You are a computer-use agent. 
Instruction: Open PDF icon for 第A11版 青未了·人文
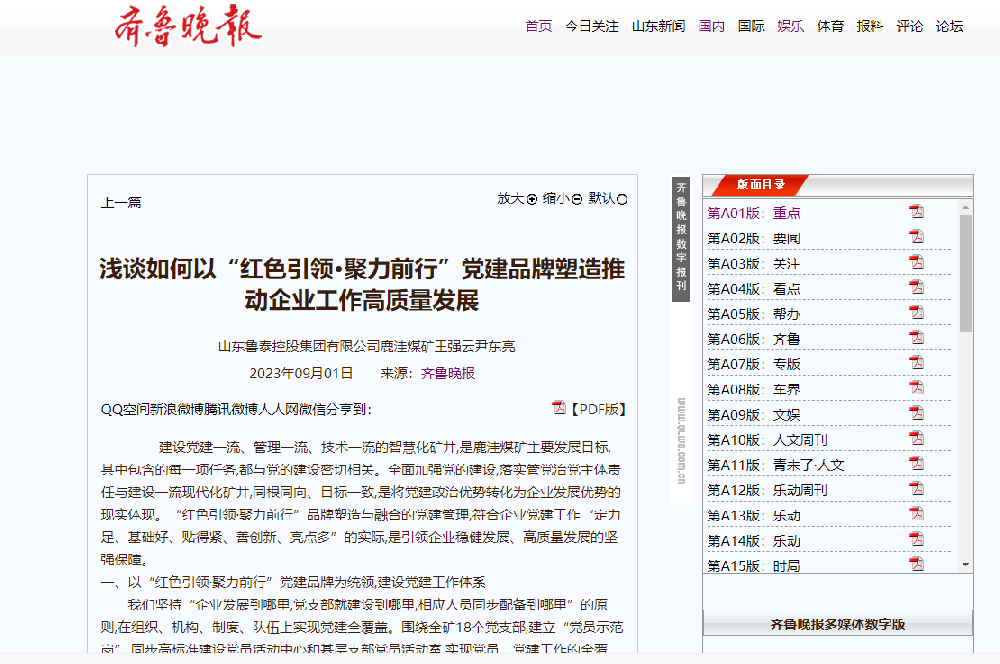[916, 464]
